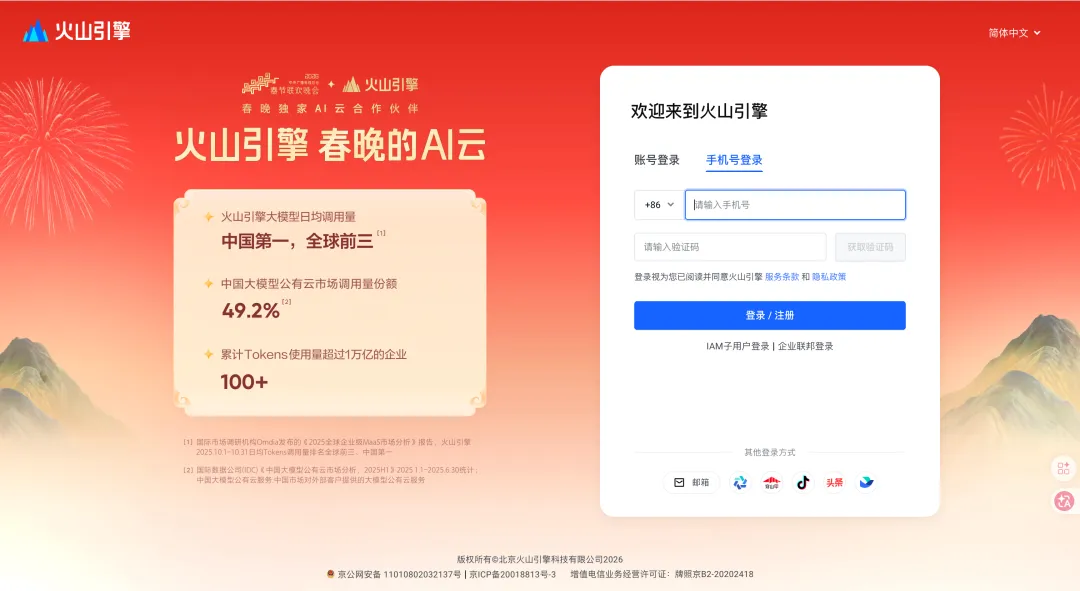1080x591 pixels.
Task: Open the 隐私政策 link
Action: 829,277
